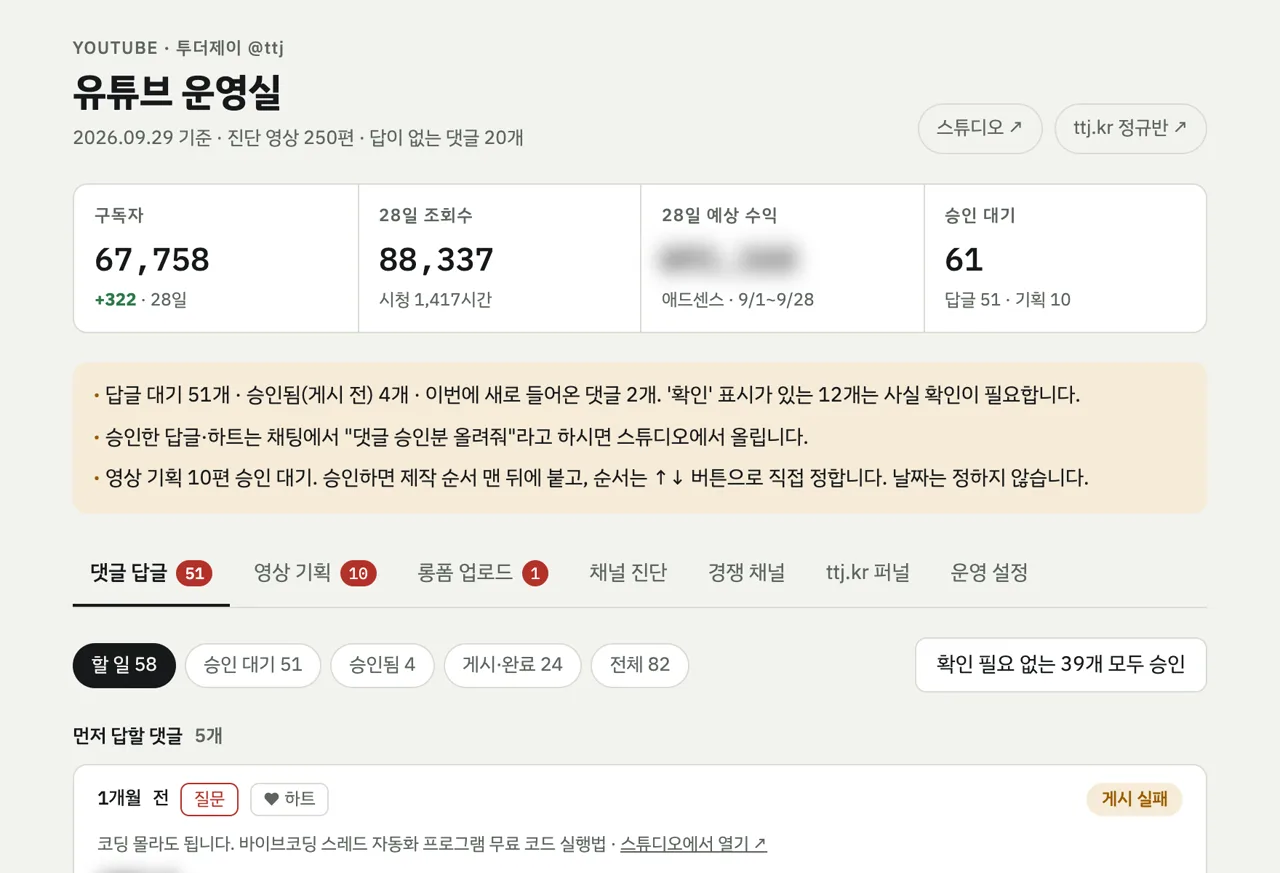Click the red 51 badge on 댓글 답글
The image size is (1280, 873).
[x=194, y=573]
